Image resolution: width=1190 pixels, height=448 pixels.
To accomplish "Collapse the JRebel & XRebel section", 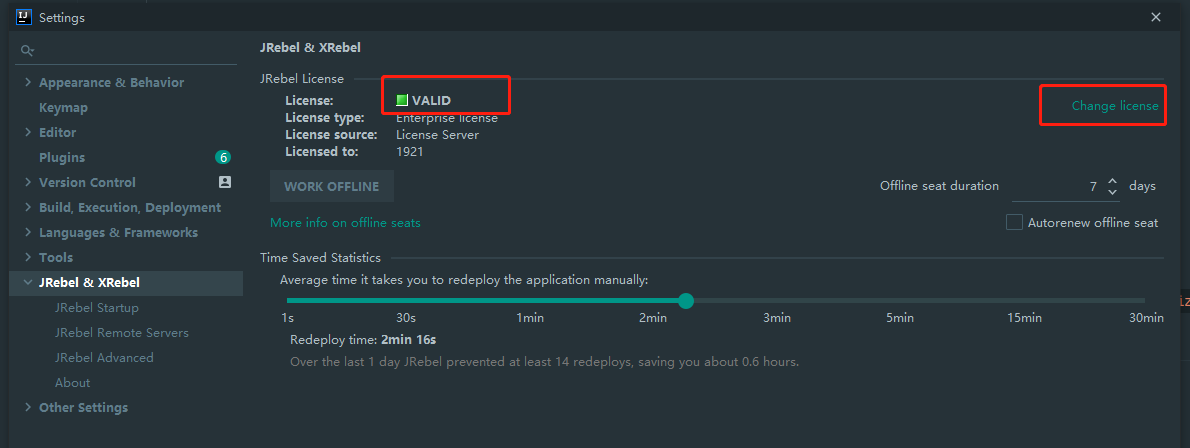I will click(x=28, y=282).
